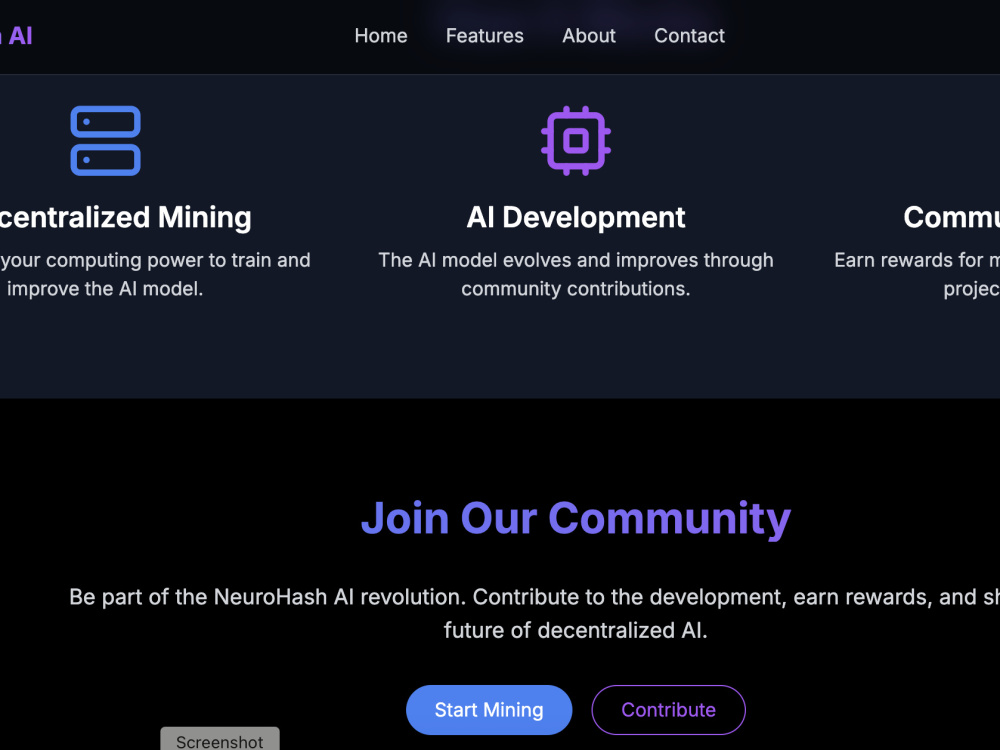This screenshot has height=750, width=1000.
Task: Click text 'future of decentralized AI.'
Action: (x=576, y=630)
